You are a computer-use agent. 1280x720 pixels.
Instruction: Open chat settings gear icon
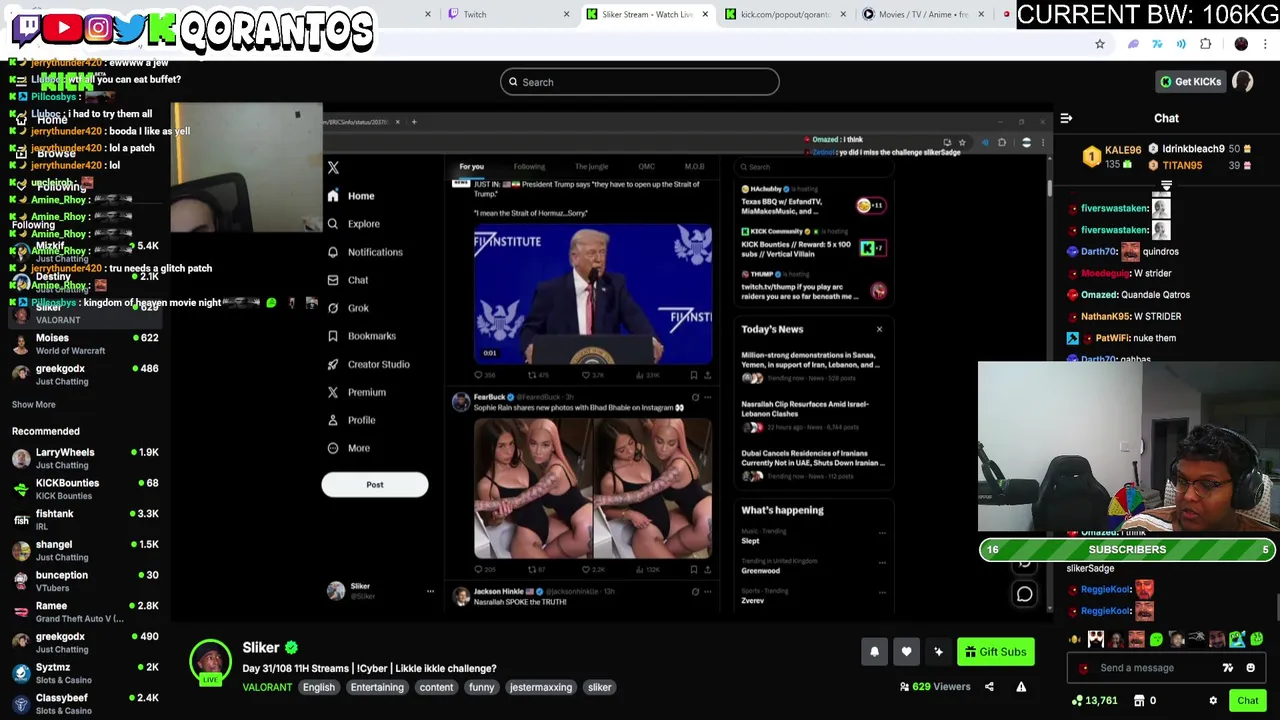click(x=1213, y=701)
